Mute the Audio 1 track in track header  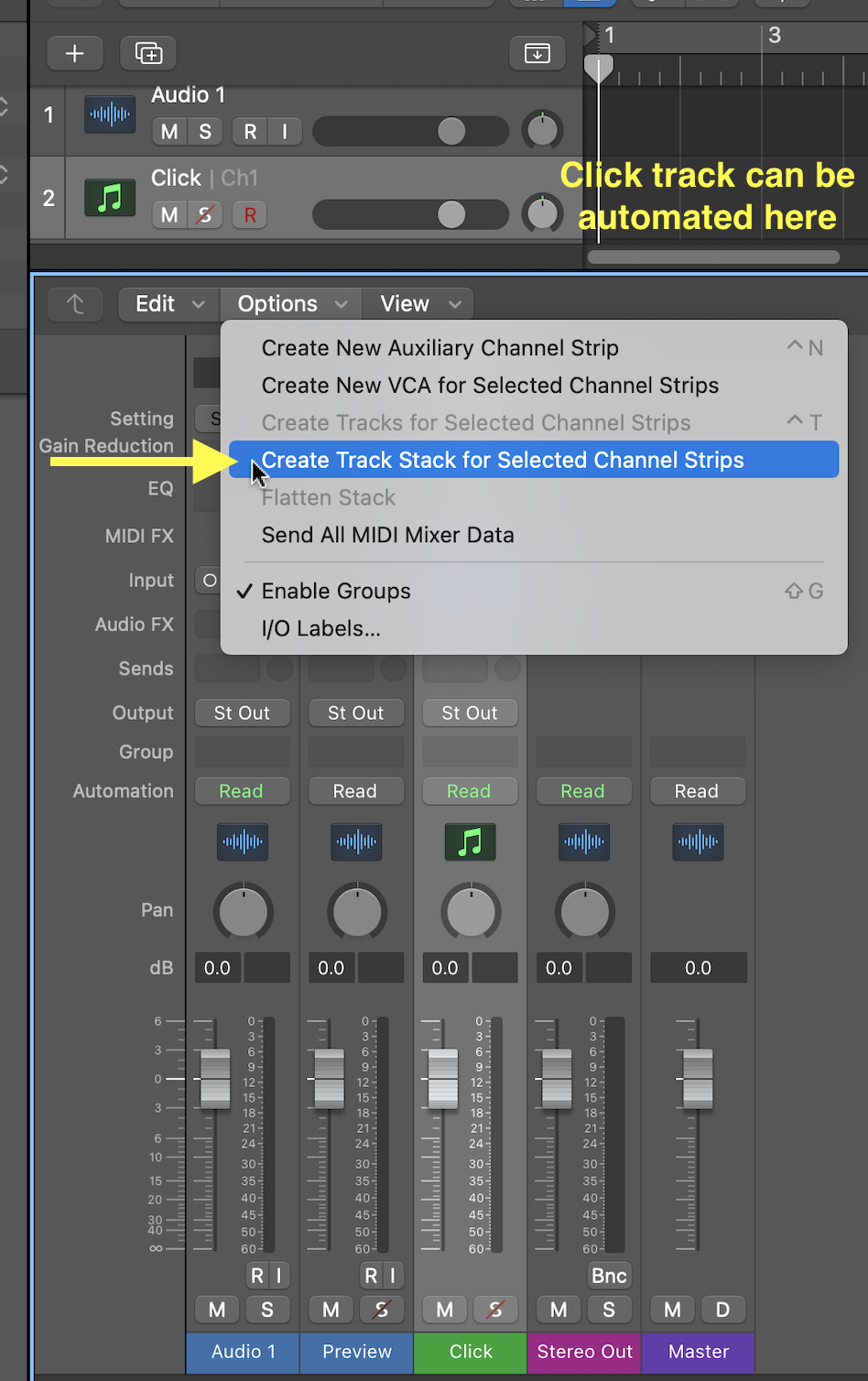(169, 132)
